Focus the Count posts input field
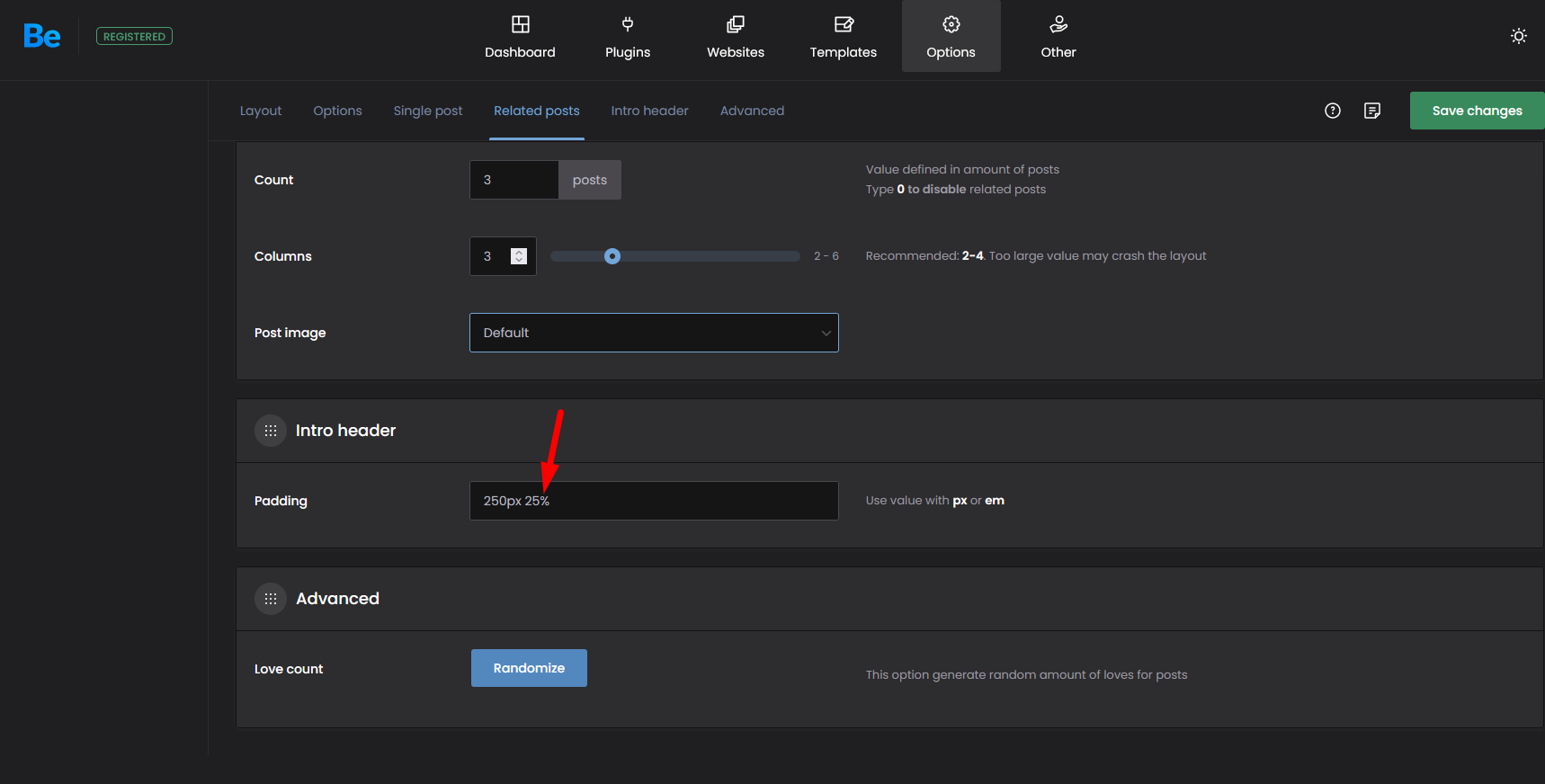The image size is (1545, 784). click(514, 180)
